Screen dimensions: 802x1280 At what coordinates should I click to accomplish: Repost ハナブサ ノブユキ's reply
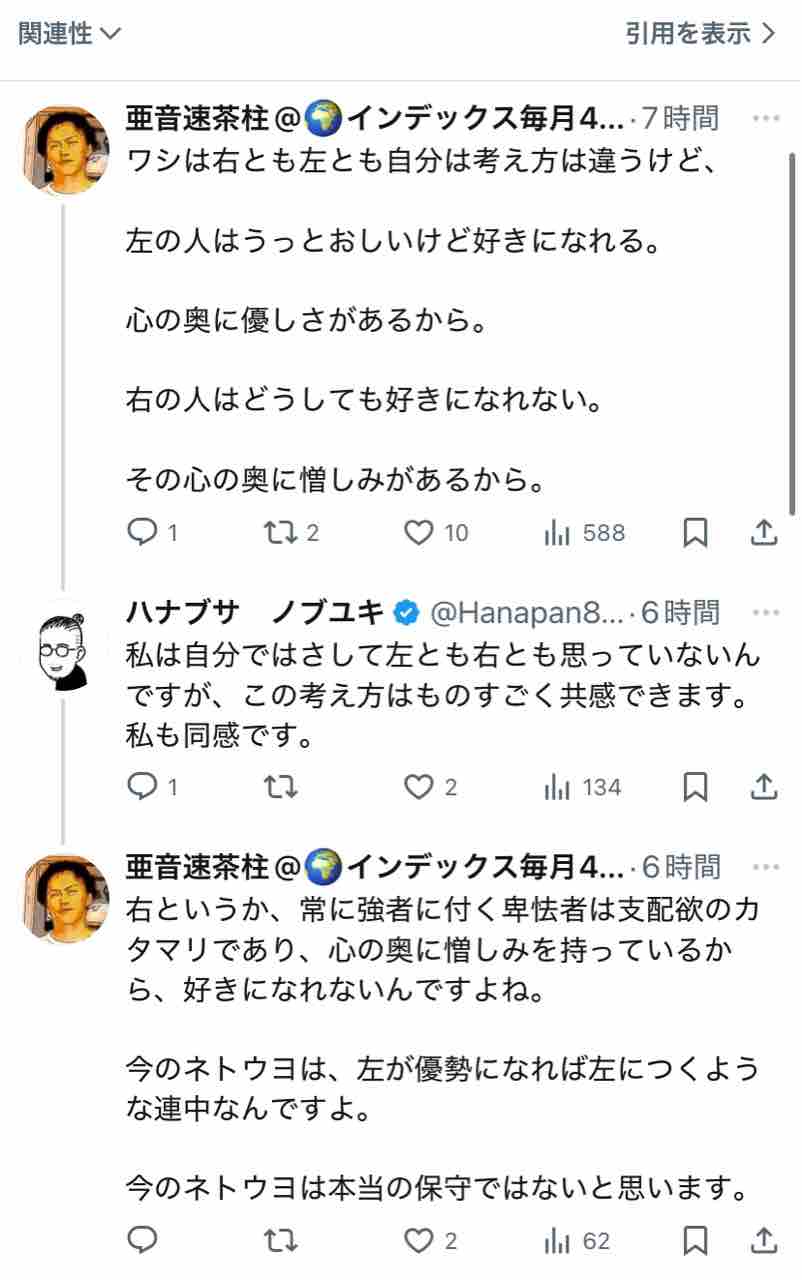coord(278,787)
